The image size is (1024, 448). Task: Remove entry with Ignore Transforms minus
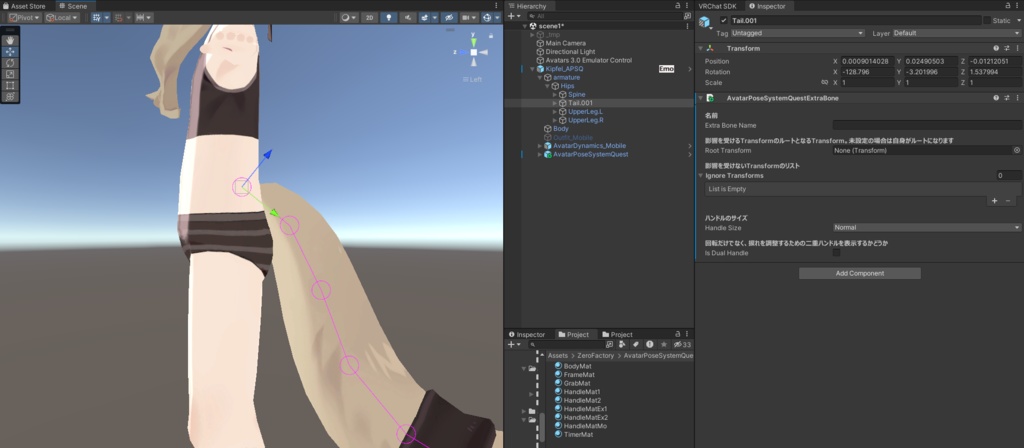coord(1008,201)
